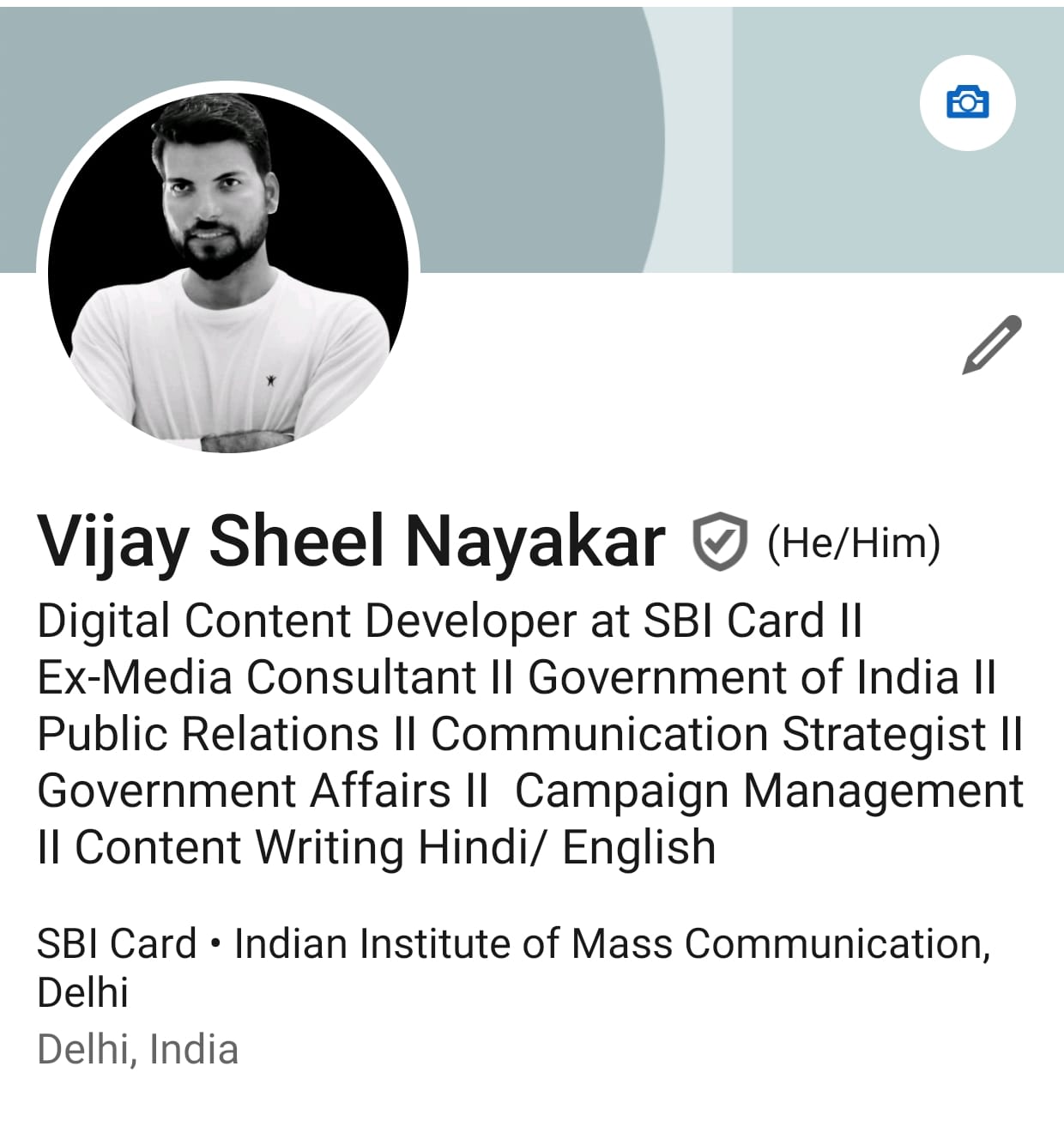Tap Government Affairs in the headline
This screenshot has height=1121, width=1064.
click(x=244, y=791)
